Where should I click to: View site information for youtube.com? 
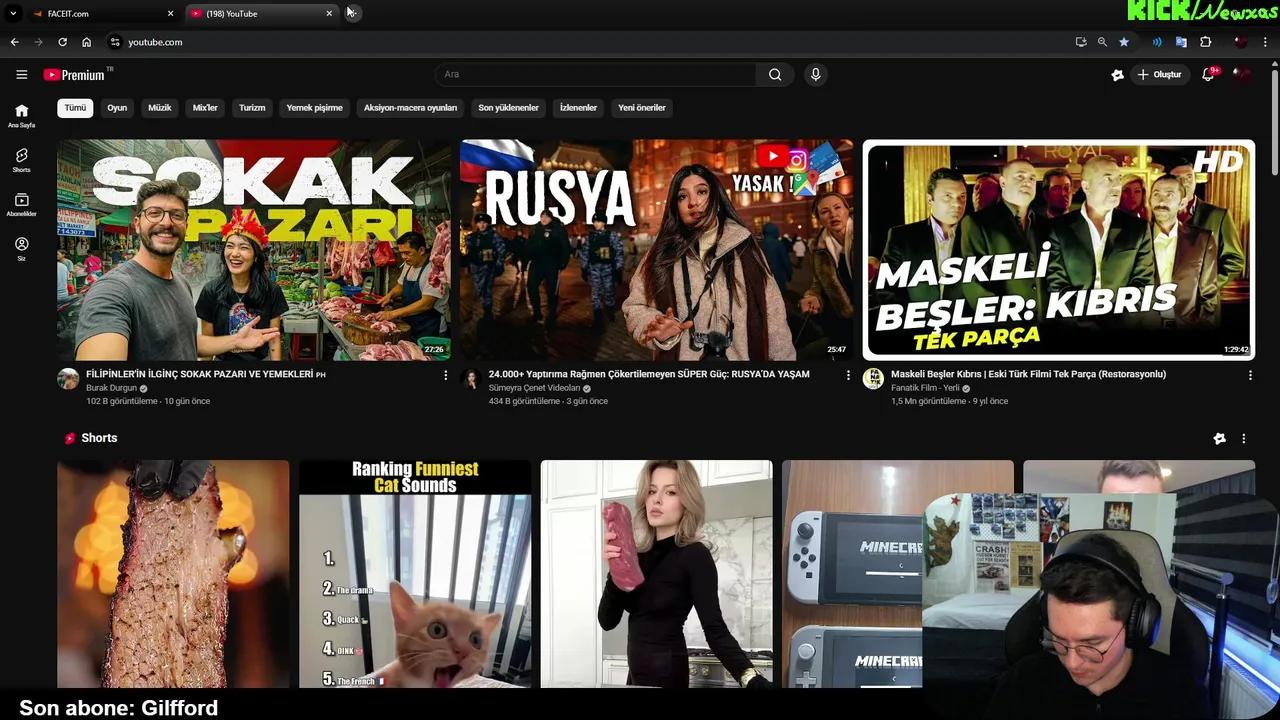click(115, 42)
